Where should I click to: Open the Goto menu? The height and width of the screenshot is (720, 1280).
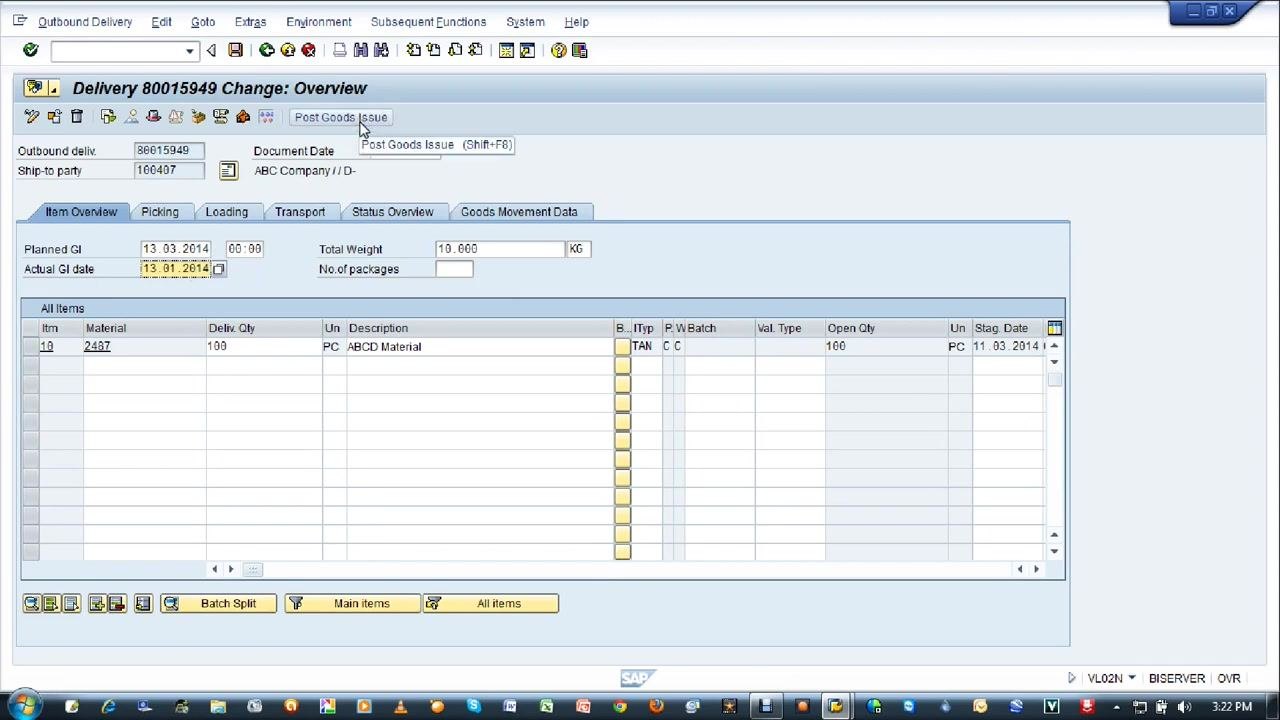[x=203, y=22]
